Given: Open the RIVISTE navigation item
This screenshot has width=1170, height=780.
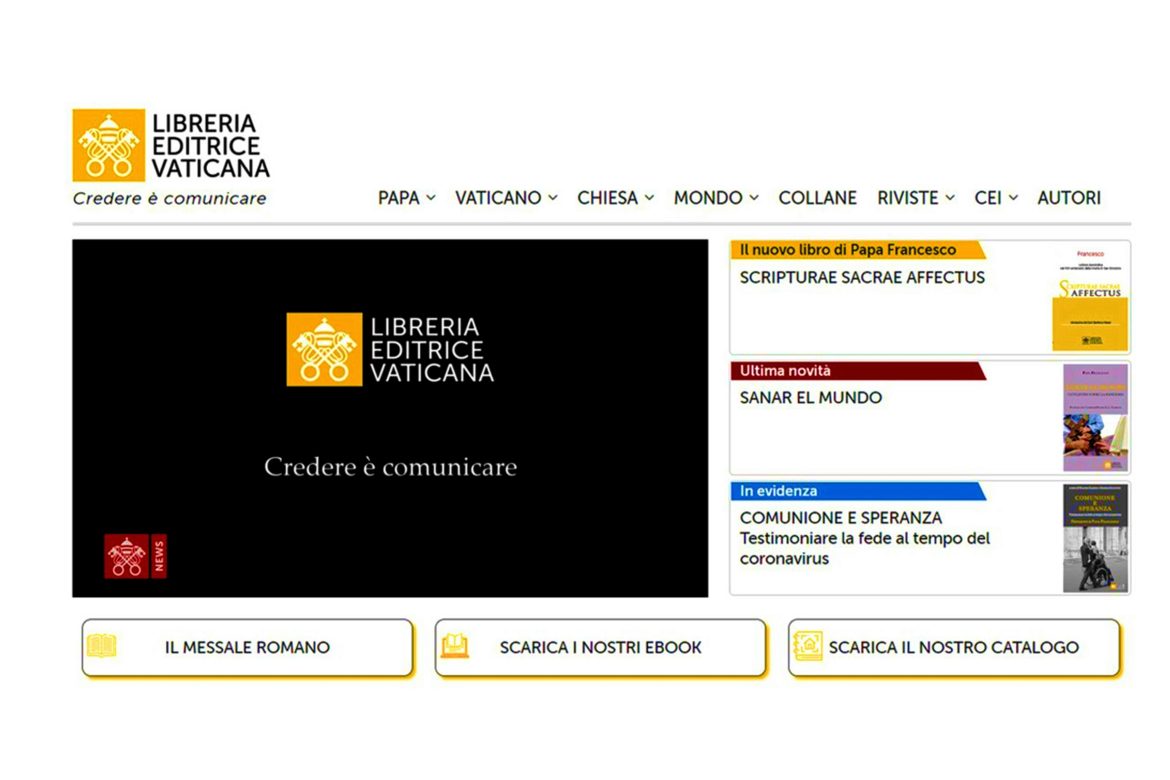Looking at the screenshot, I should (x=908, y=198).
